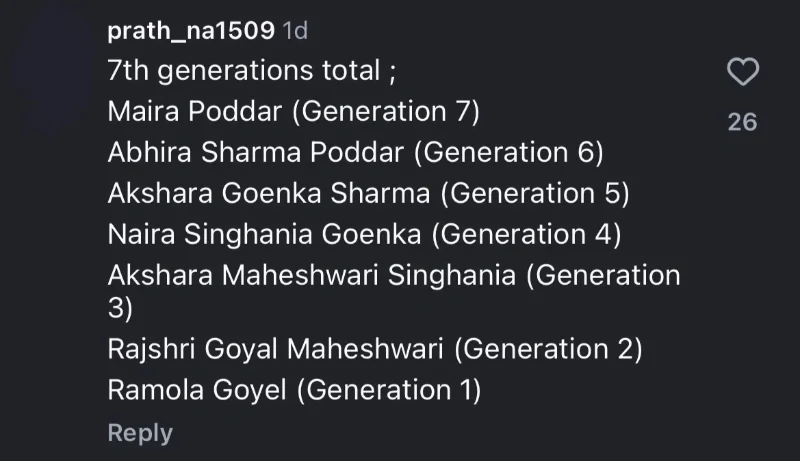Click the '7th generations total' line
The image size is (800, 461).
258,71
